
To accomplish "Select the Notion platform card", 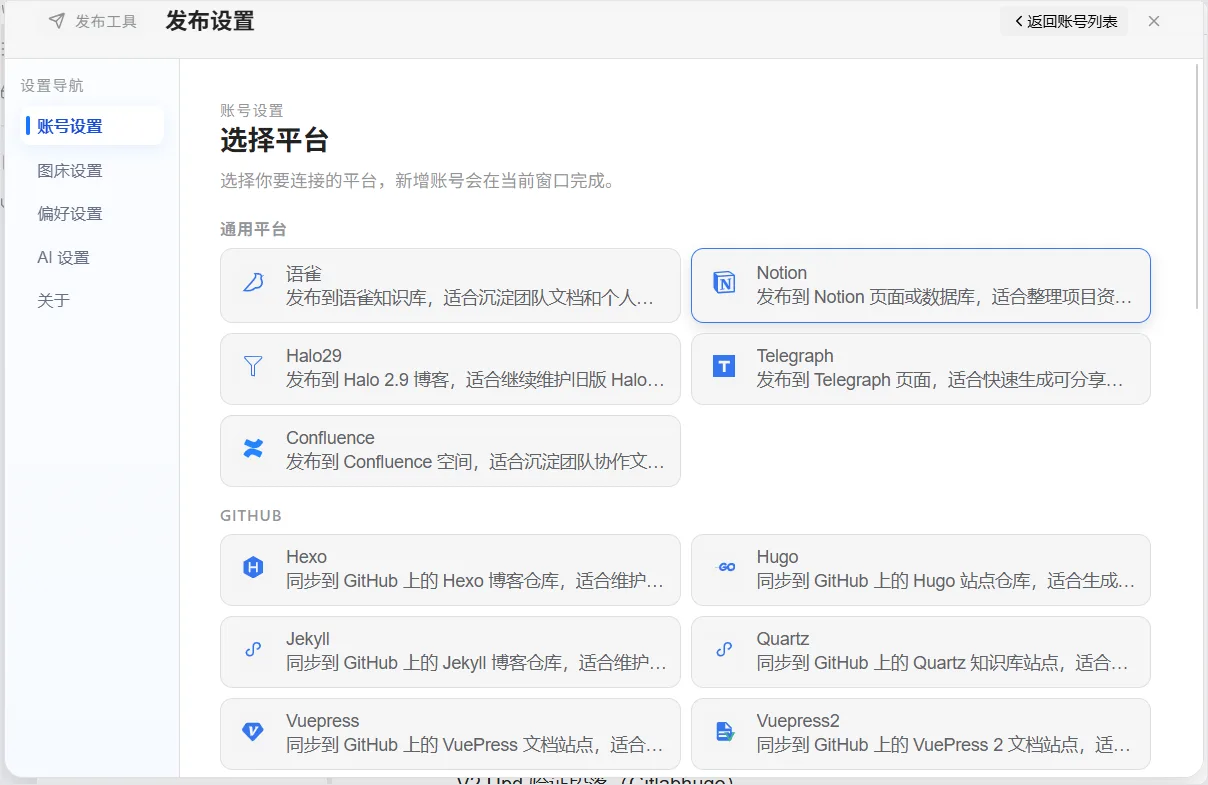I will [921, 285].
